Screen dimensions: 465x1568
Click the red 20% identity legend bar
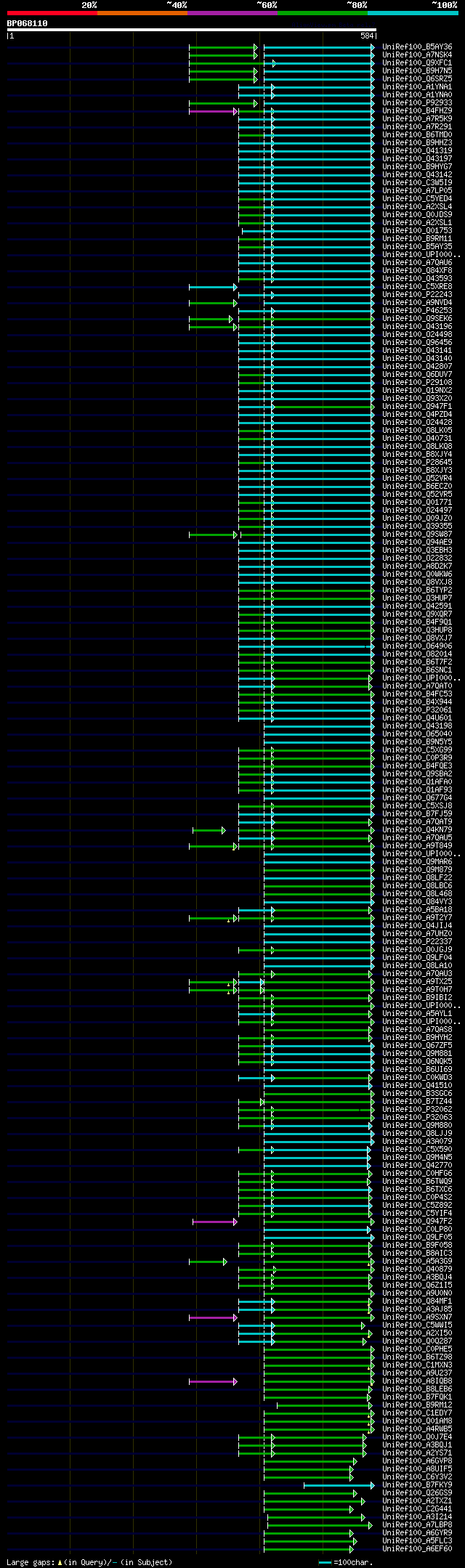(x=52, y=13)
